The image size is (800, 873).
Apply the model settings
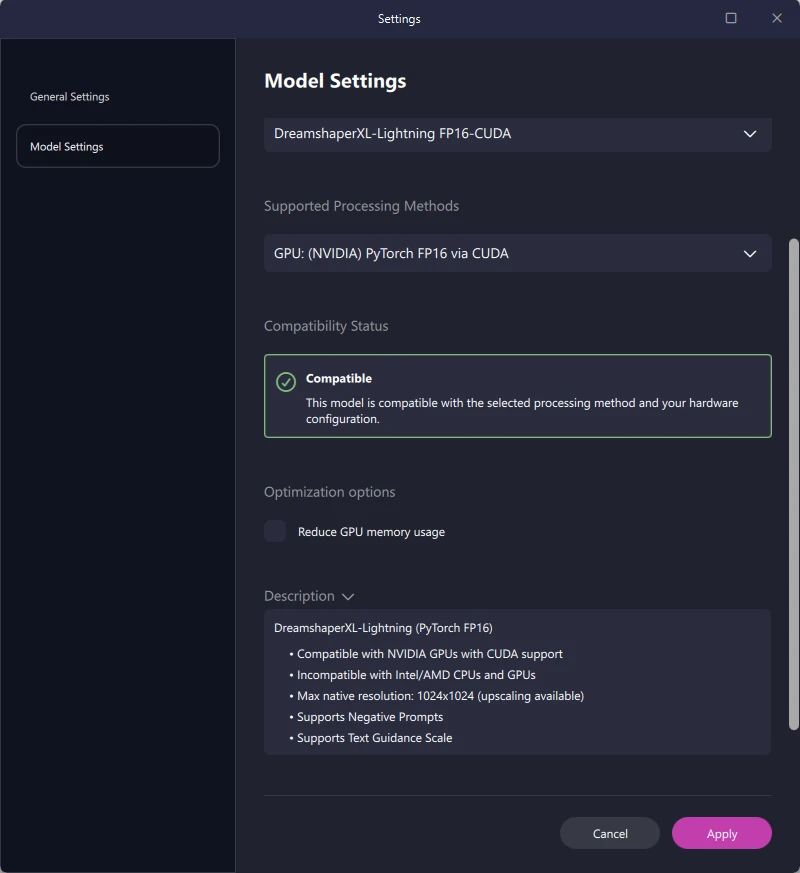(x=722, y=833)
